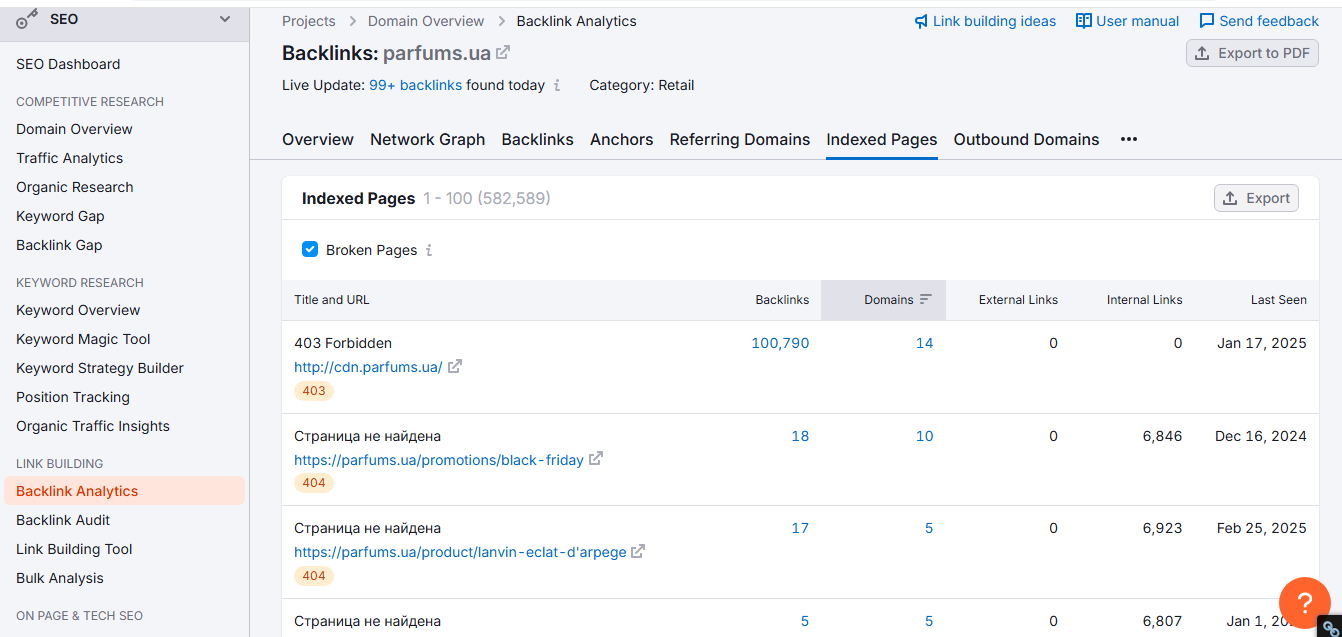Image resolution: width=1342 pixels, height=637 pixels.
Task: Click Export to PDF button
Action: [1252, 53]
